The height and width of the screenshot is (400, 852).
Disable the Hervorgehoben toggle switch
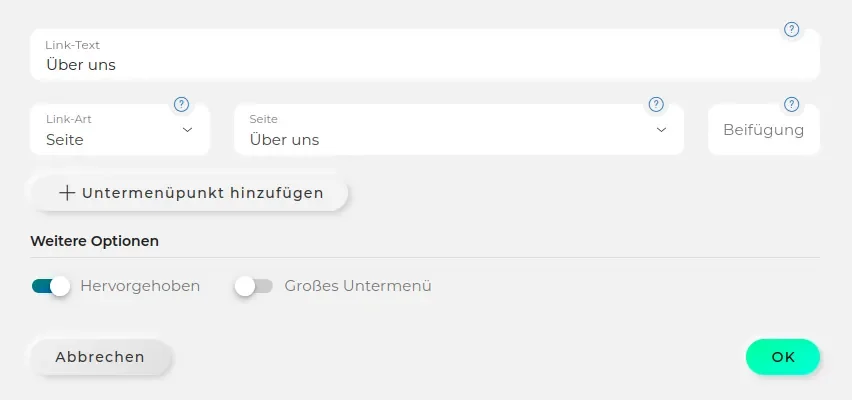(x=51, y=286)
